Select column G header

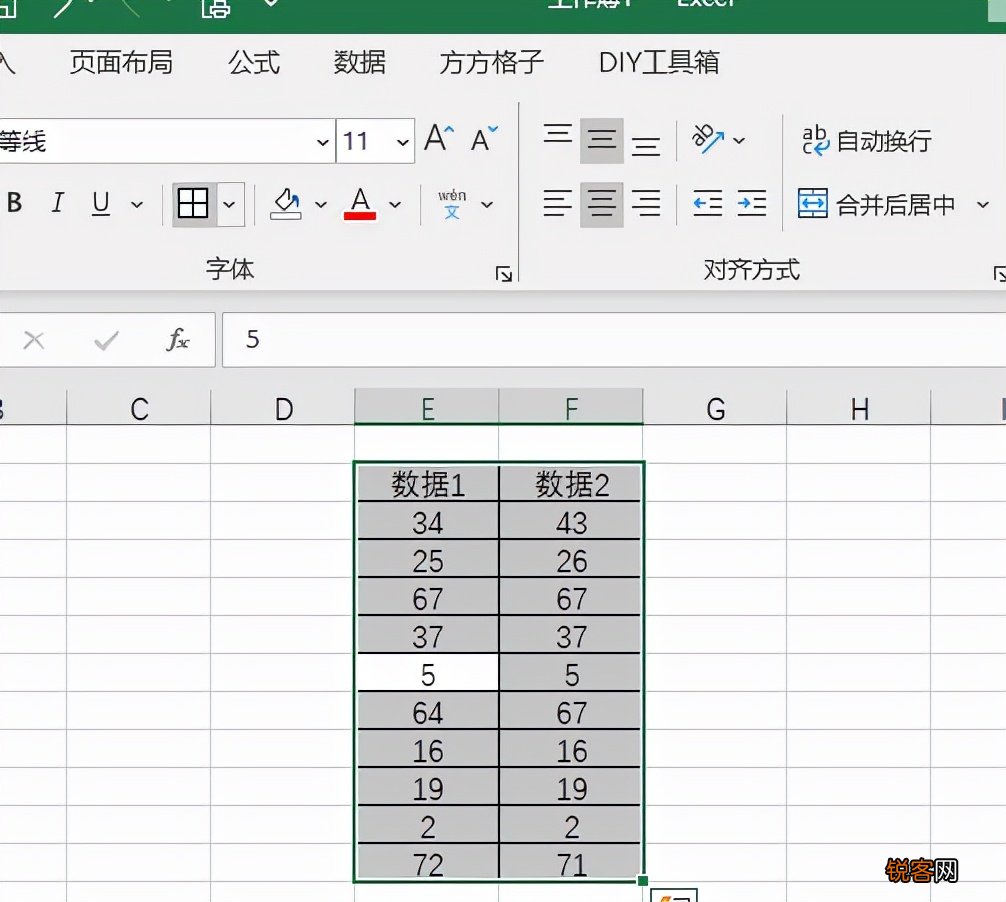(x=715, y=408)
